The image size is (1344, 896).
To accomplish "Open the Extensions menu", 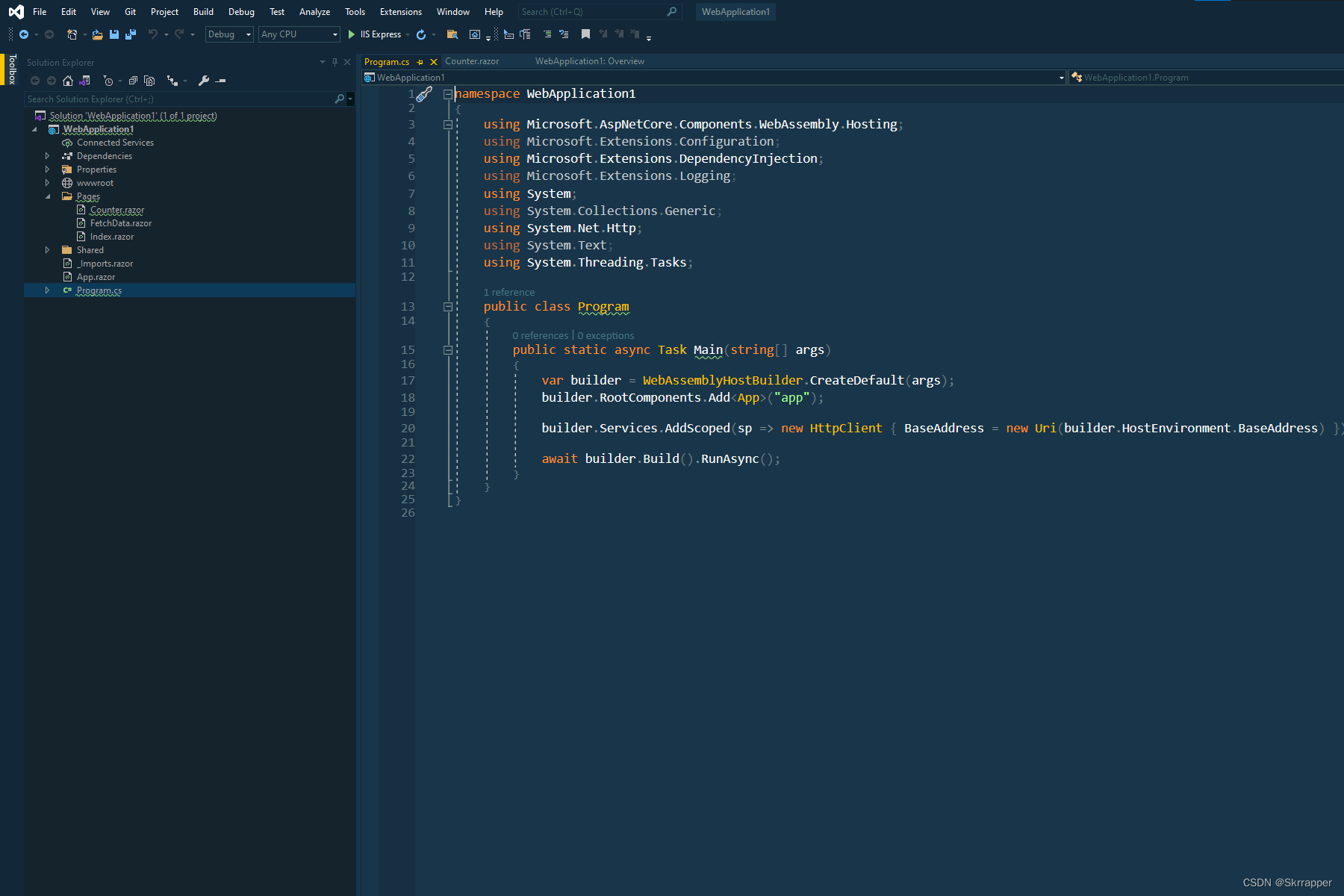I will coord(400,12).
